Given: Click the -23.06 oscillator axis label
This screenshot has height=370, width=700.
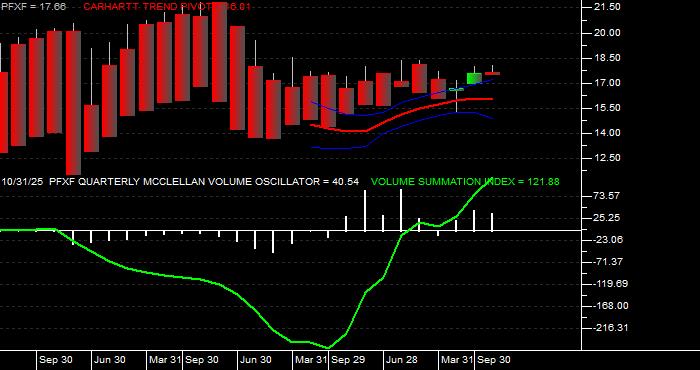Looking at the screenshot, I should pyautogui.click(x=608, y=240).
